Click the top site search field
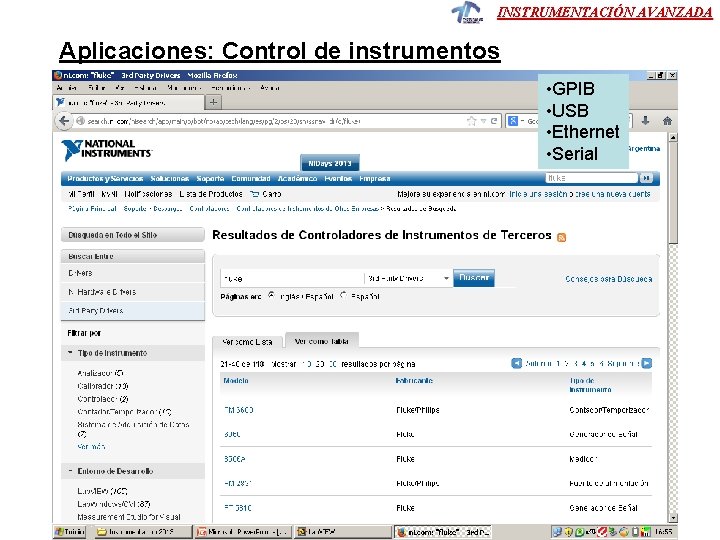Viewport: 720px width, 540px height. click(x=592, y=178)
